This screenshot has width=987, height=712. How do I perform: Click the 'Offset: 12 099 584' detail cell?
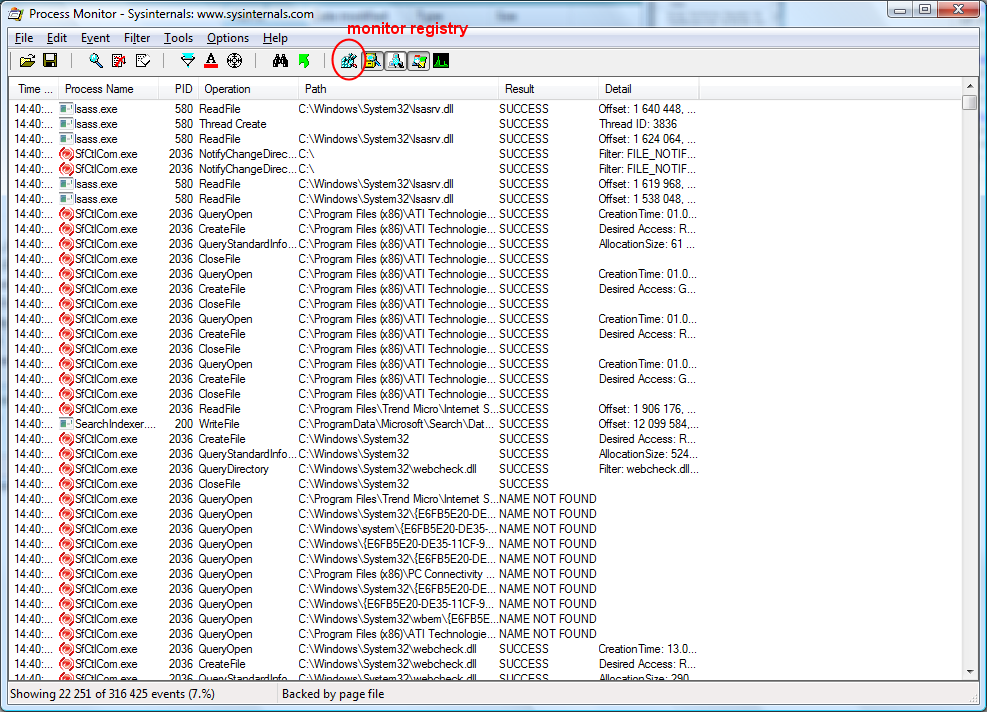tap(648, 424)
